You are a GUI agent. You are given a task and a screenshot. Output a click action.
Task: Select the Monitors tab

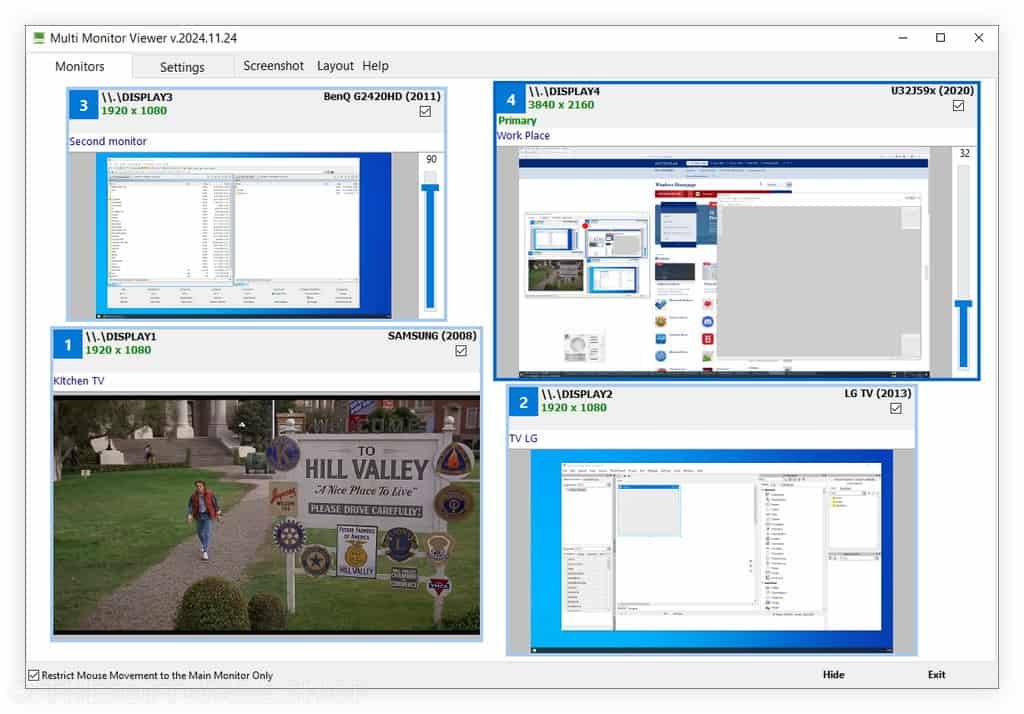pos(80,66)
